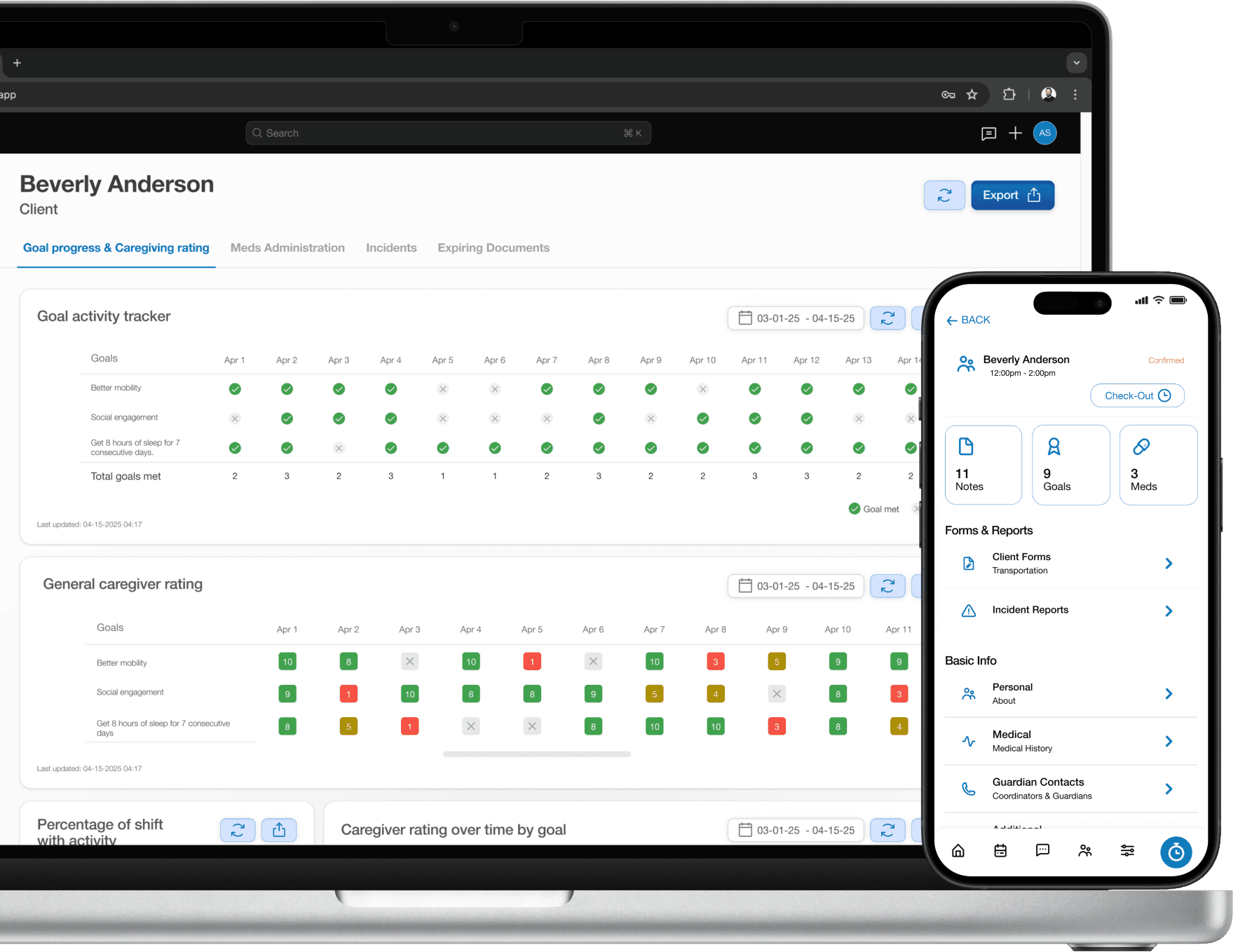1238x952 pixels.
Task: Switch to the Meds Administration tab
Action: pos(287,248)
